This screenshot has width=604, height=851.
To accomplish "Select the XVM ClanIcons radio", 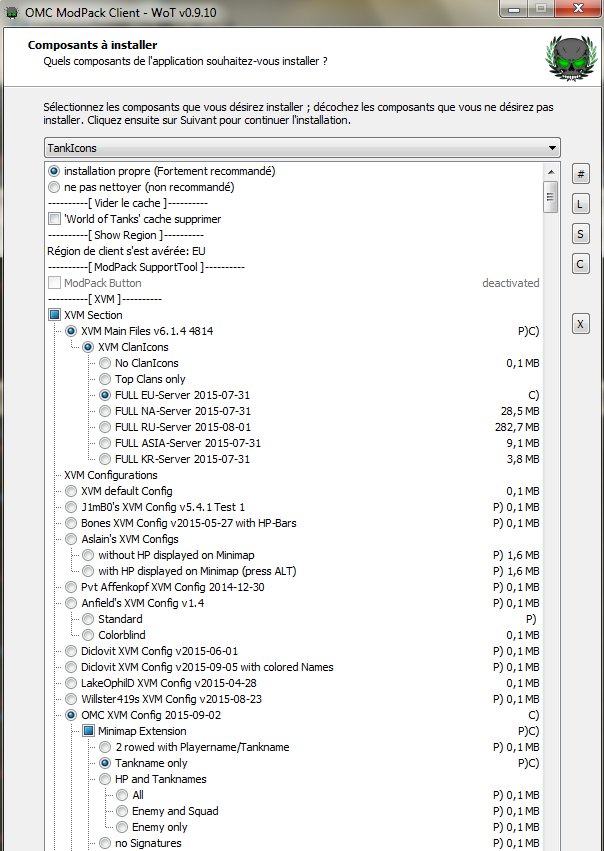I will [x=88, y=347].
